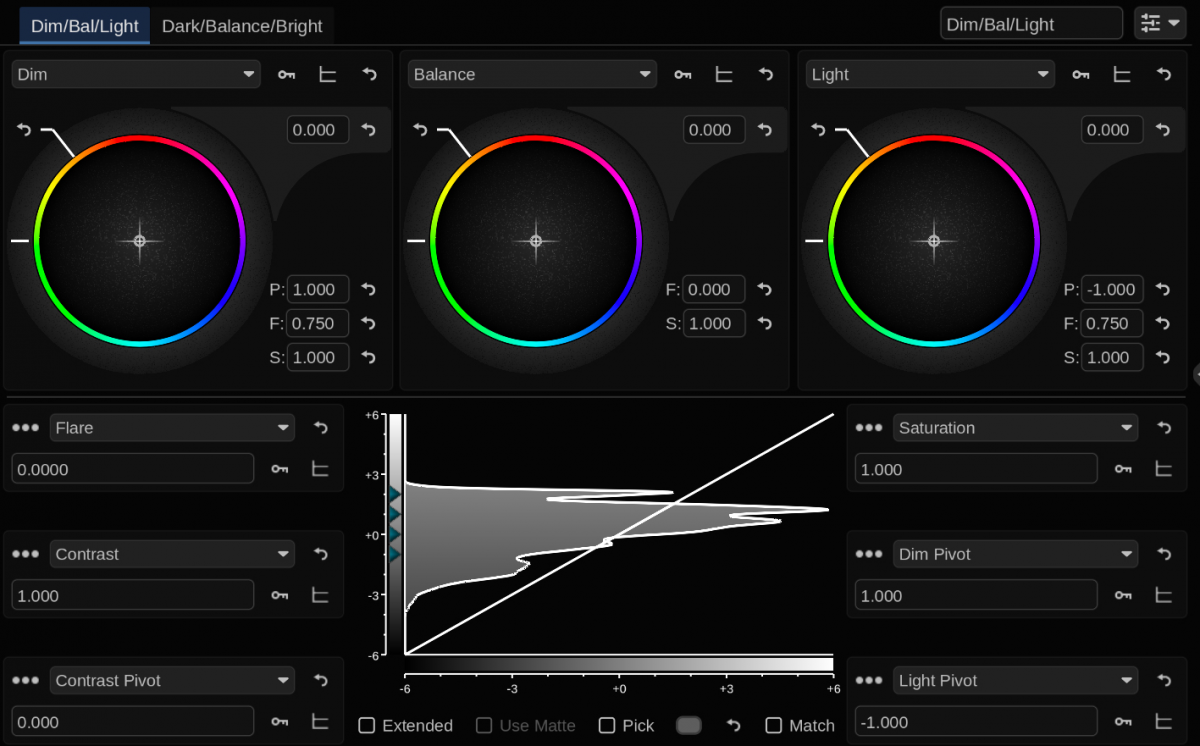The image size is (1200, 746).
Task: Reset the Dim wheel P value
Action: pos(368,290)
